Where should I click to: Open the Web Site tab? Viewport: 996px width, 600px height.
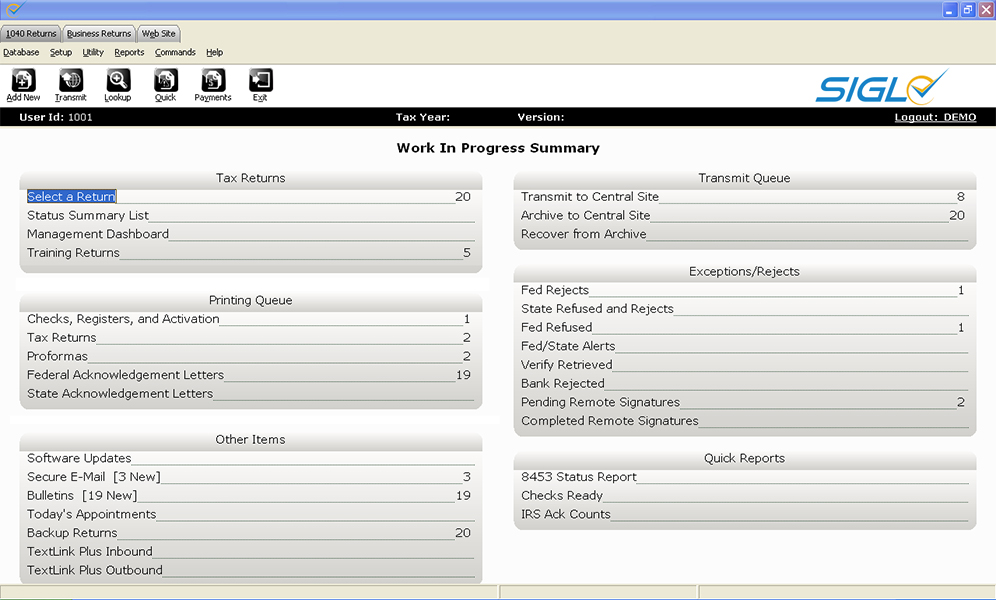click(159, 34)
